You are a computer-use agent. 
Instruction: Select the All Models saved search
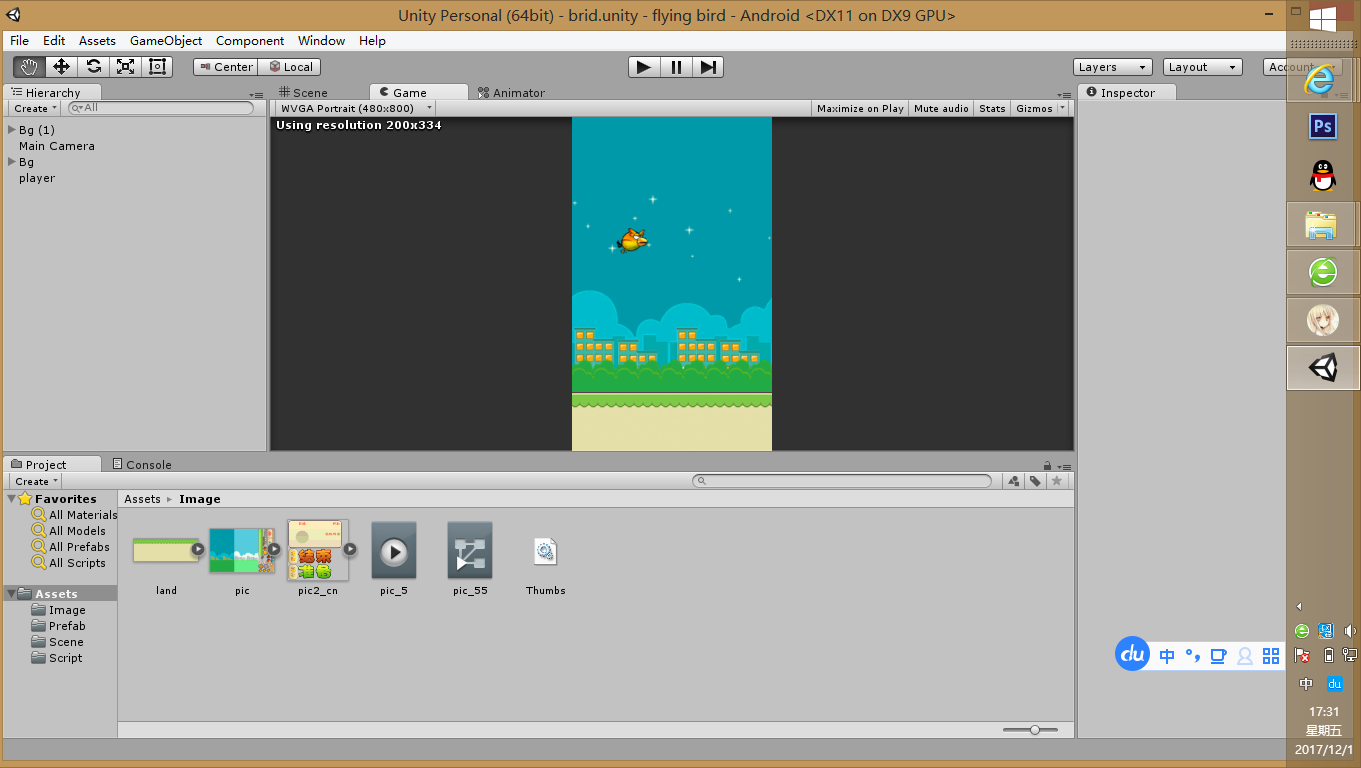69,531
